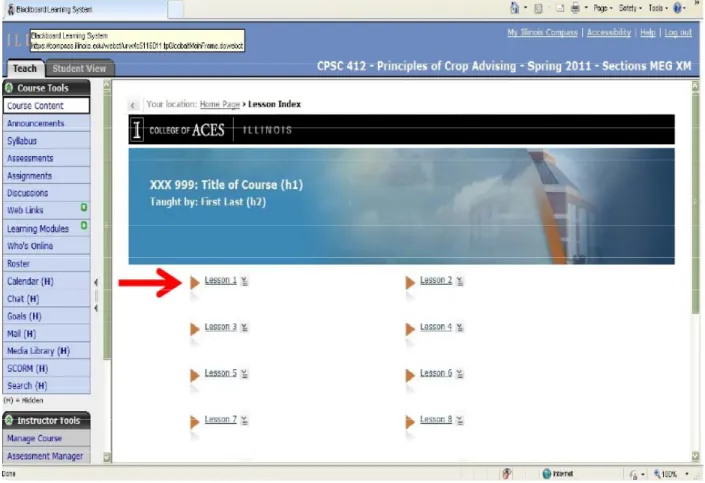Click the orange arrow icon beside Lesson 7
The width and height of the screenshot is (705, 483).
(x=195, y=422)
